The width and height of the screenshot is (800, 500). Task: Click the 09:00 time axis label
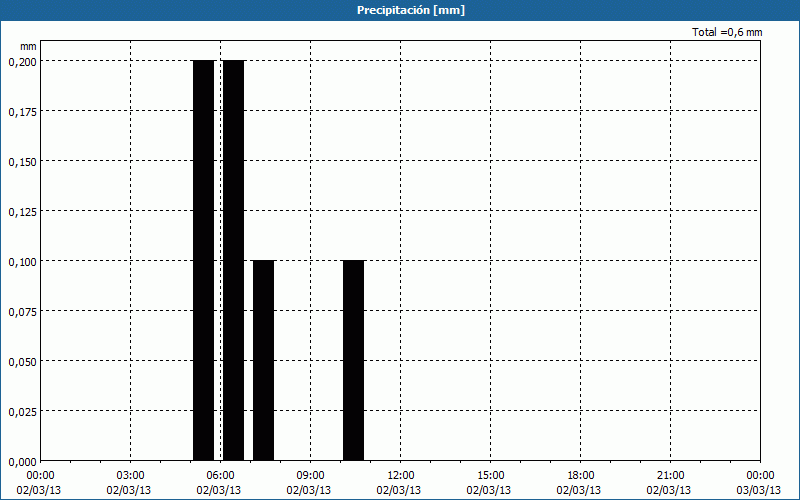point(310,476)
